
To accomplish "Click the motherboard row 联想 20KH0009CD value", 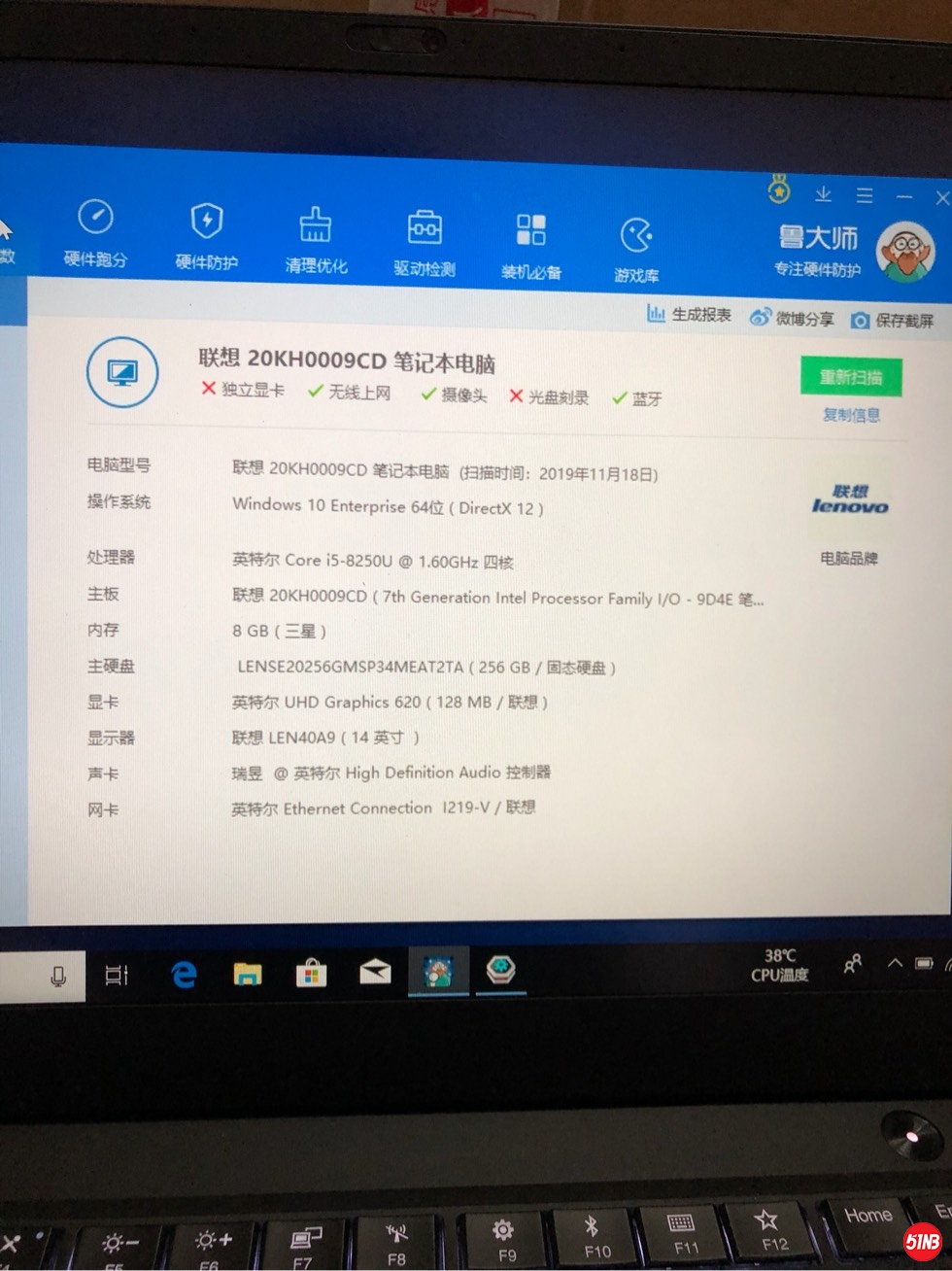I will (497, 597).
